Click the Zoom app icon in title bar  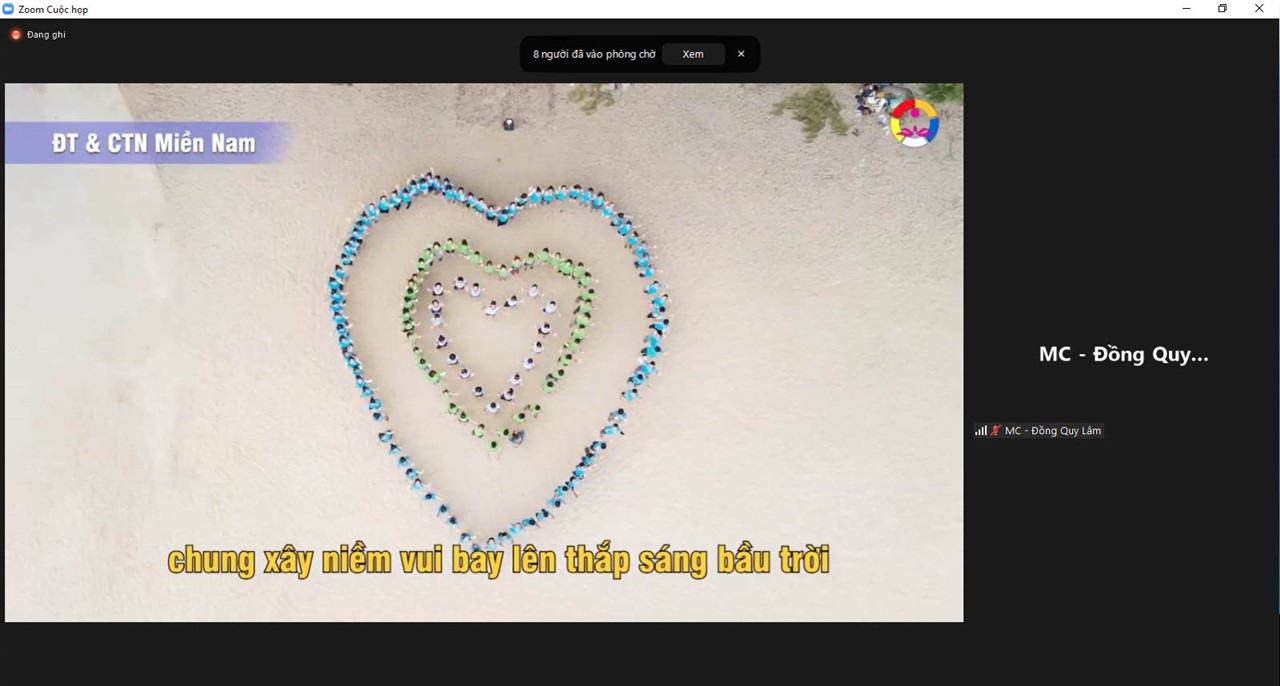[8, 9]
